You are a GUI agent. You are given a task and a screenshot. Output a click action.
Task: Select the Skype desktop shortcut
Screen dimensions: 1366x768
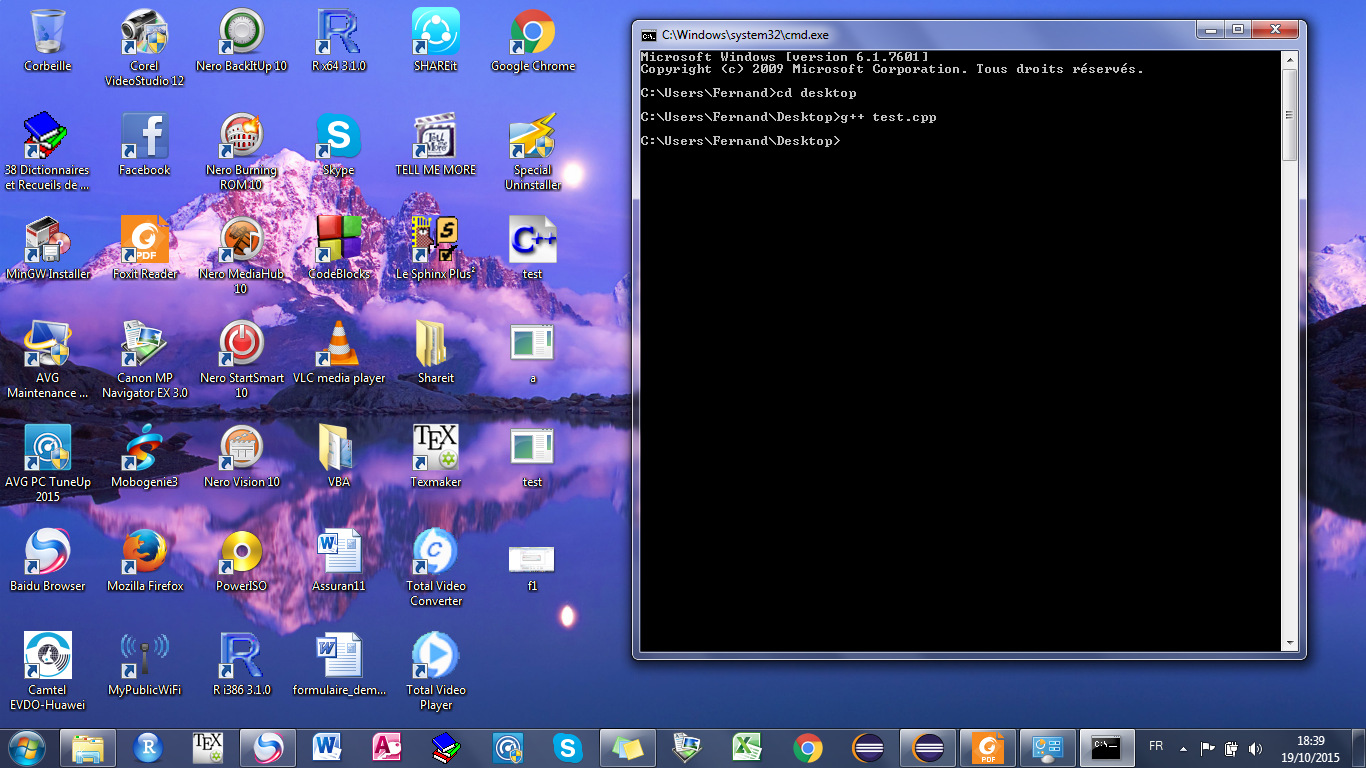[x=339, y=144]
